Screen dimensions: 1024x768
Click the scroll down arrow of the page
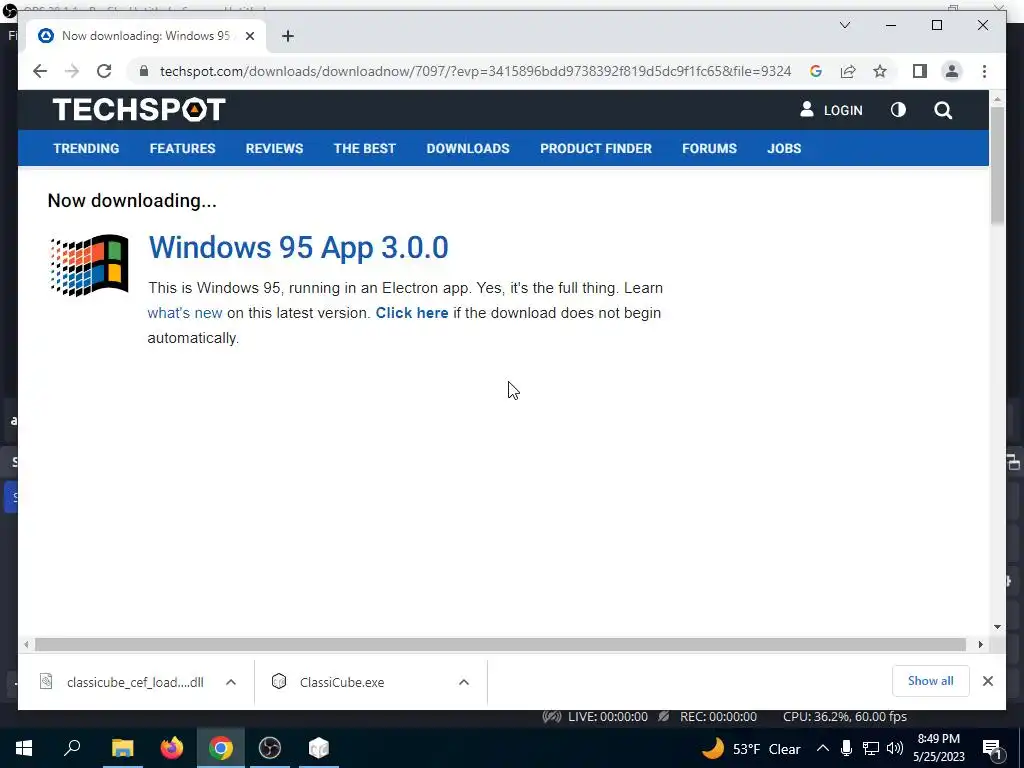point(997,627)
